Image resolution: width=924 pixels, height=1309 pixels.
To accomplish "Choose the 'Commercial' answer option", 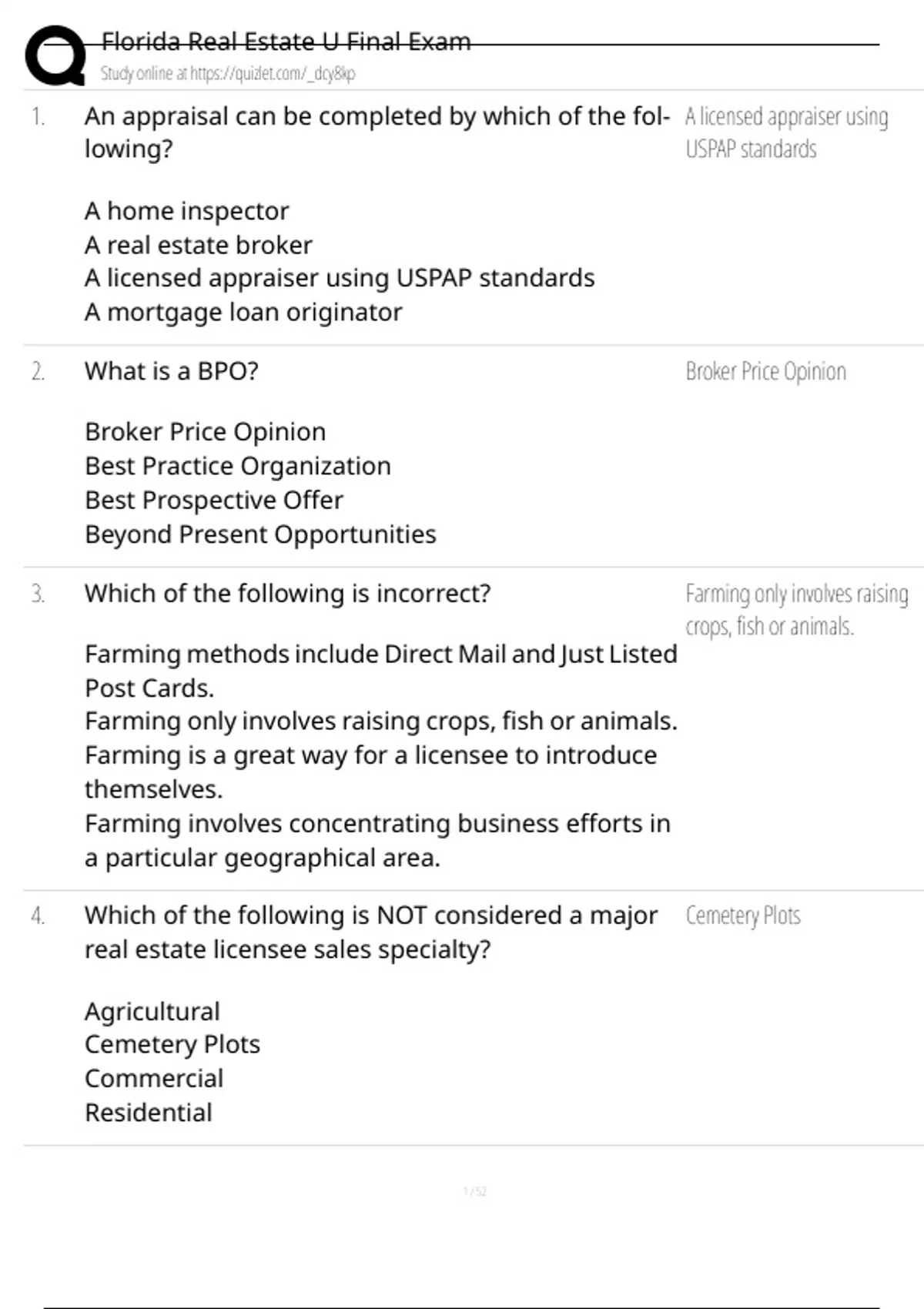I will [x=154, y=1079].
